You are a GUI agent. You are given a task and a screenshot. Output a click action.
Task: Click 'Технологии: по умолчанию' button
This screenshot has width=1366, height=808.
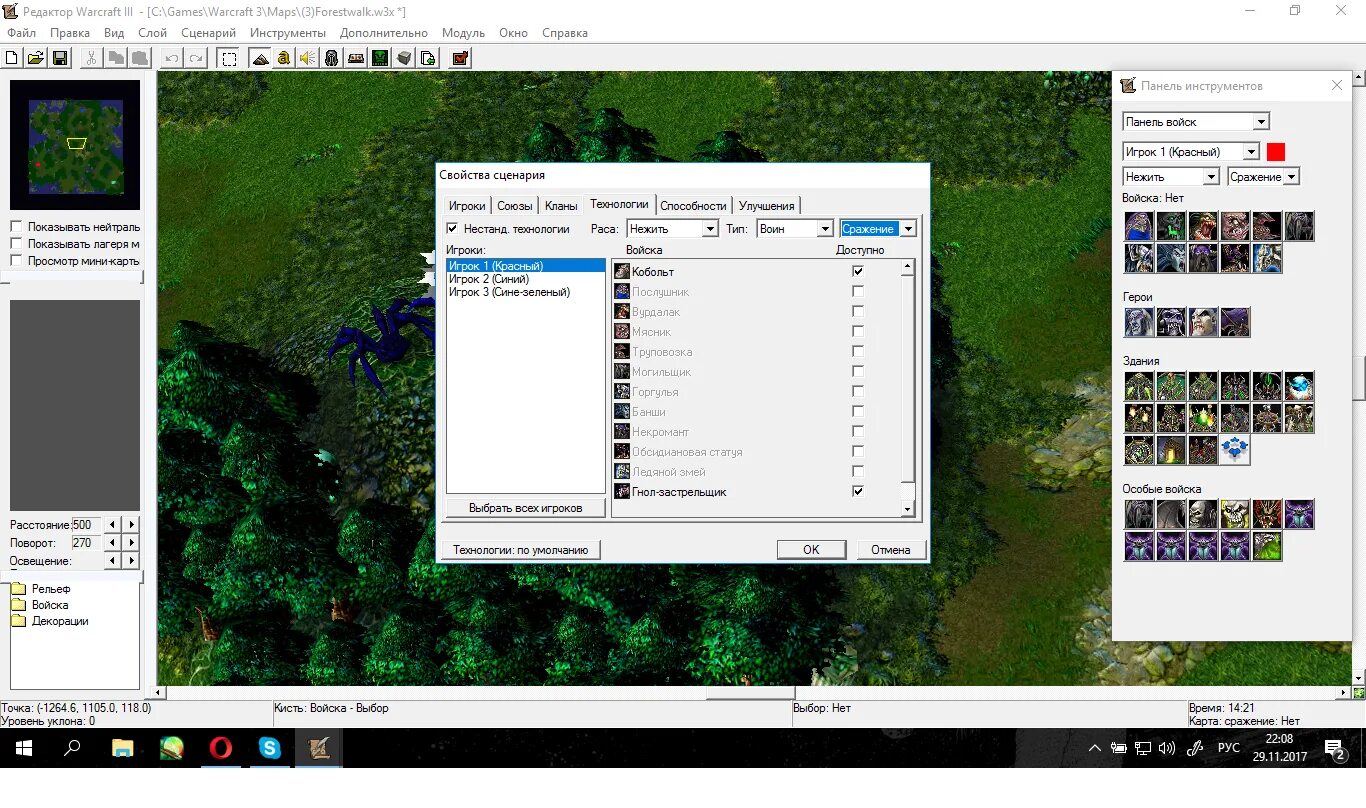[520, 550]
